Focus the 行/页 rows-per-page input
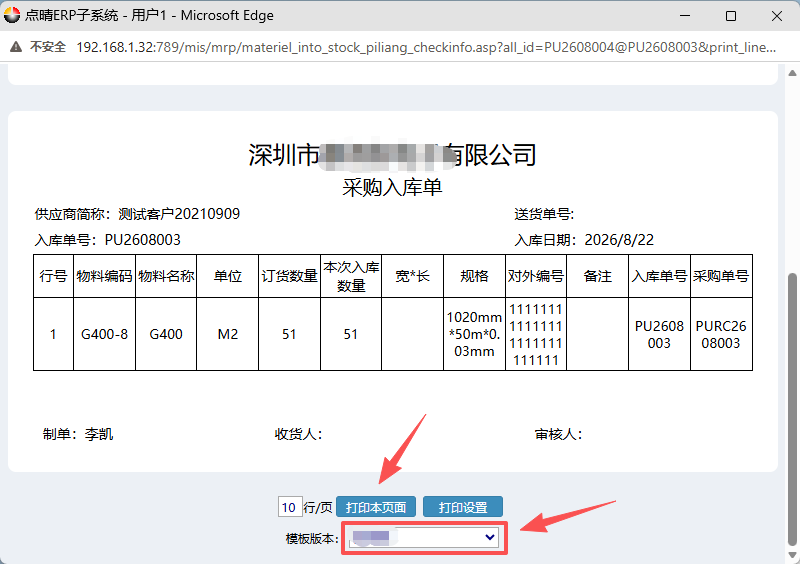This screenshot has width=800, height=564. pos(290,507)
